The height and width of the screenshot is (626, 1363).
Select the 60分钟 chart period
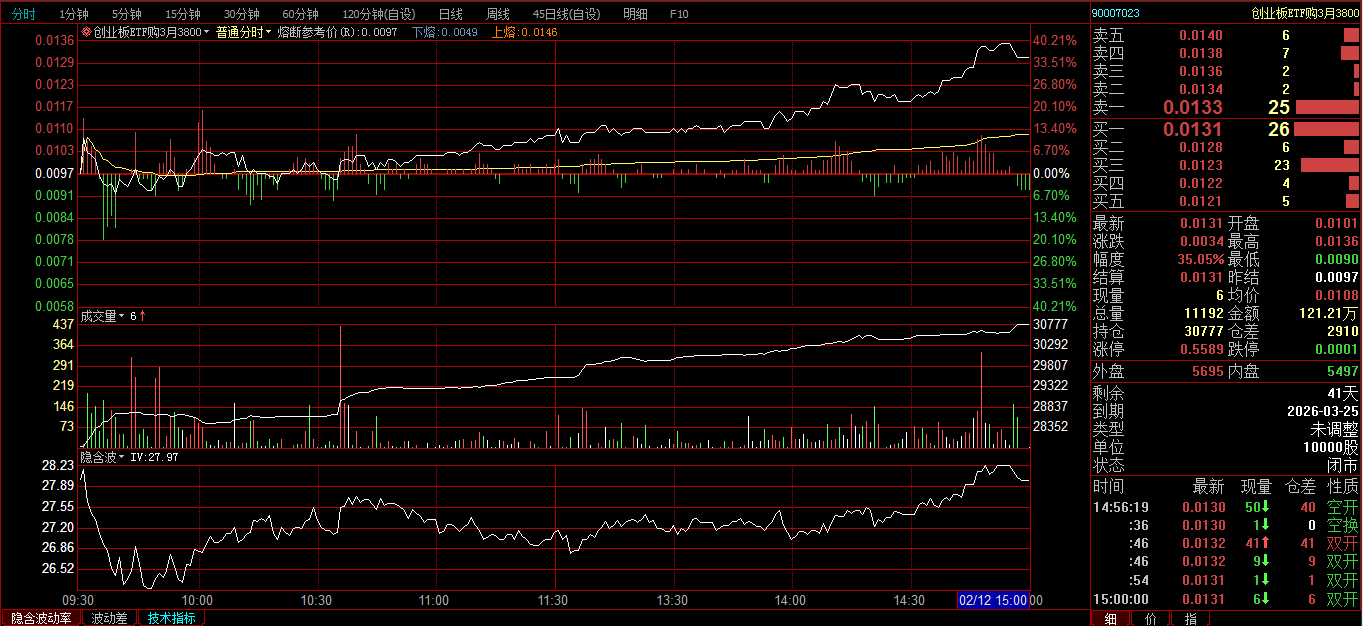[300, 14]
